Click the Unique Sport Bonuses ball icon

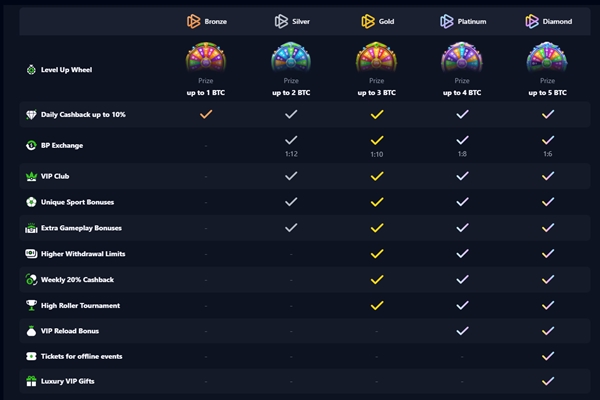[x=31, y=202]
